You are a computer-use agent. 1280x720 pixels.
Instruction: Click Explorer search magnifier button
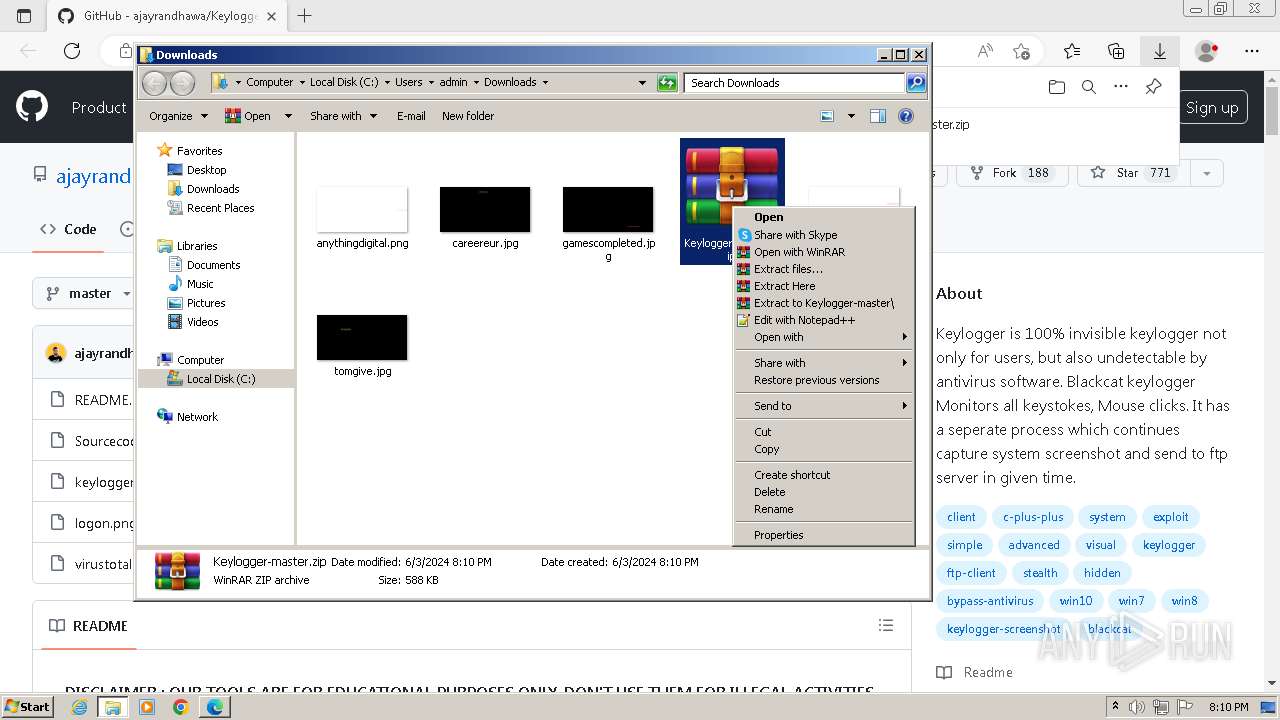tap(915, 83)
